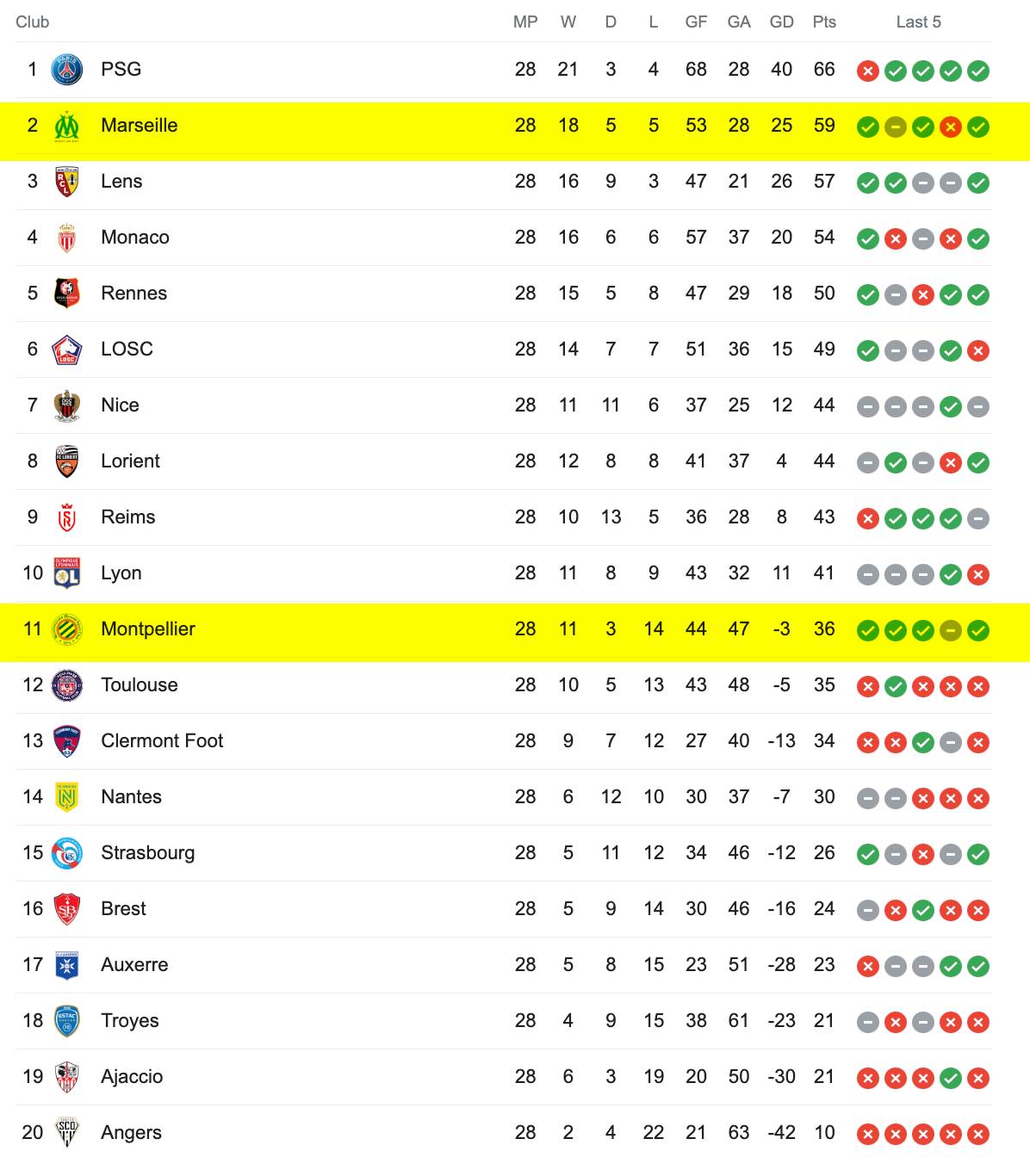Viewport: 1030px width, 1176px height.
Task: Click the Lens club crest
Action: point(66,182)
